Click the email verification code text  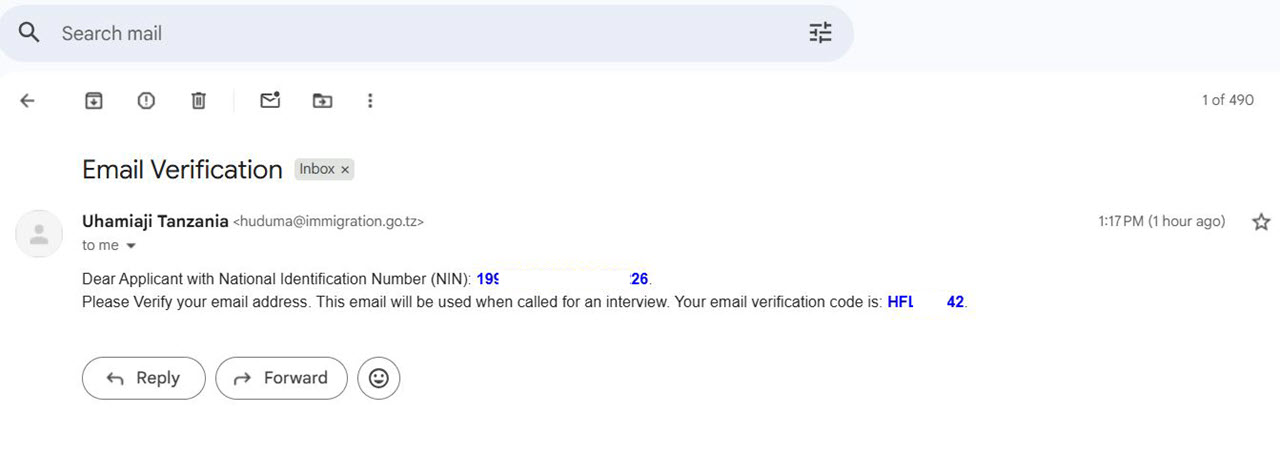click(925, 302)
